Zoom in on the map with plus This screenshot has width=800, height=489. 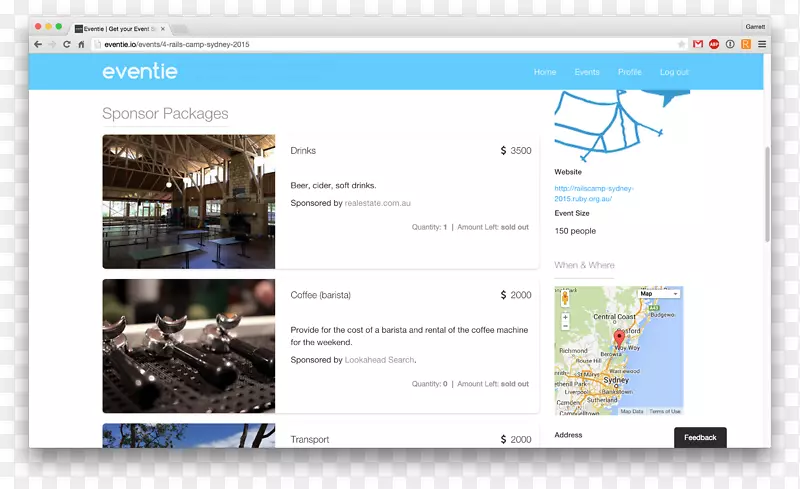(x=565, y=317)
